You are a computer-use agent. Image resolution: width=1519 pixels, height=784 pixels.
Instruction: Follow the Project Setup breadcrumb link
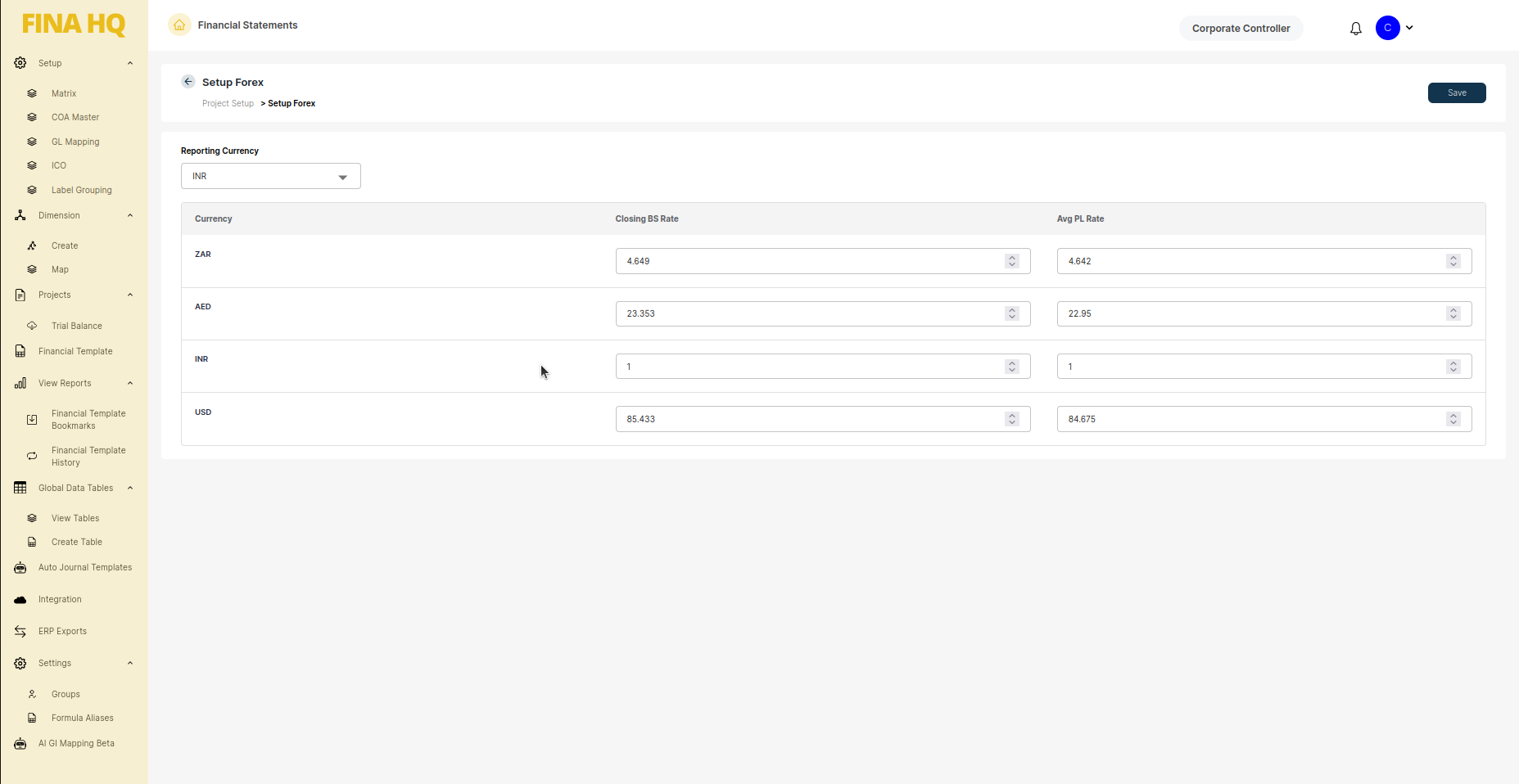coord(228,104)
